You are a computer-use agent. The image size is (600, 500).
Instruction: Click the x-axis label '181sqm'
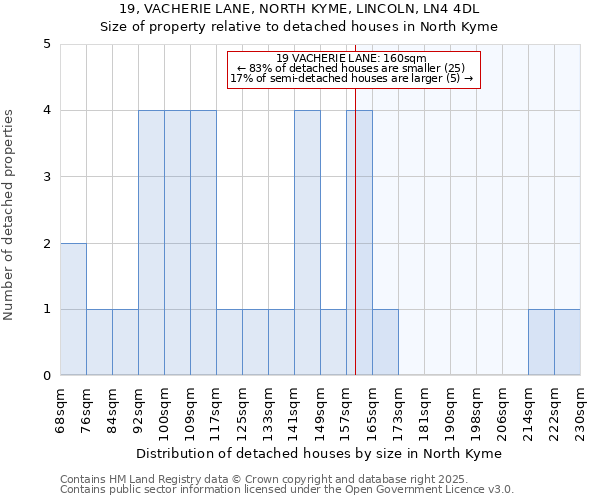pos(424,415)
